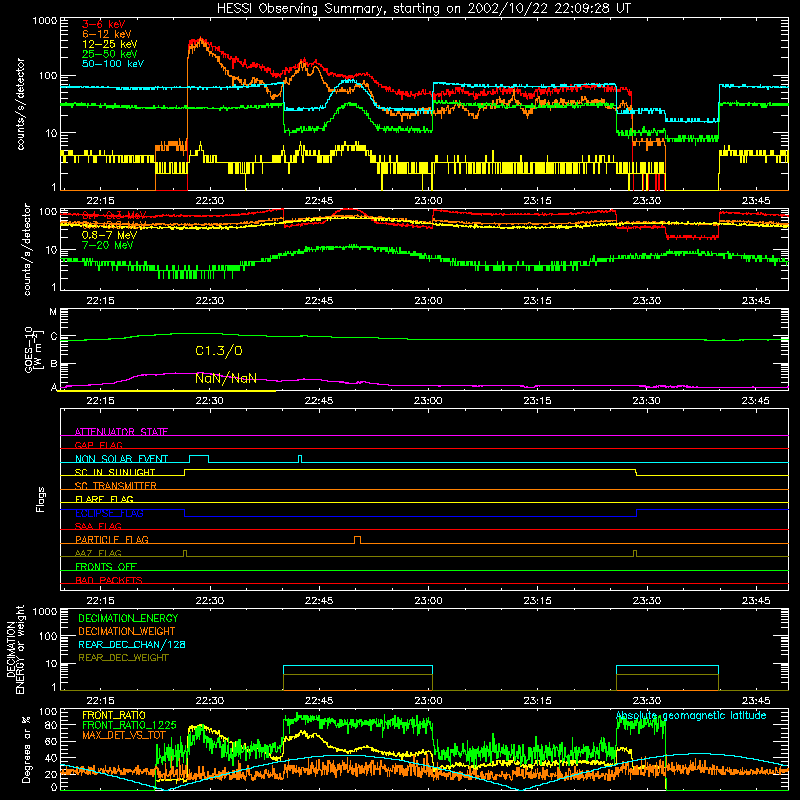Select the FRONTS_OFF flag label
Viewport: 800px width, 800px height.
[106, 567]
